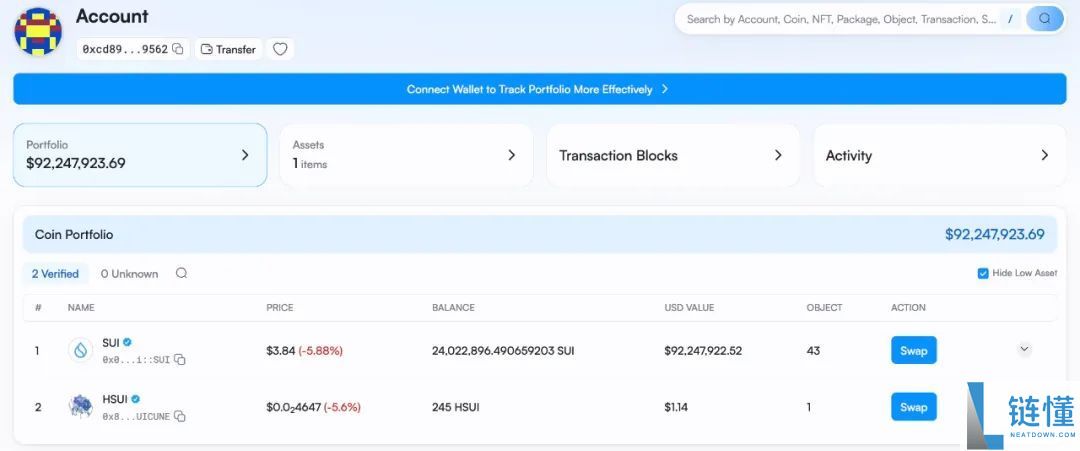
Task: Click the SUI balance 24,022,896.490659203 SUI
Action: [x=503, y=350]
